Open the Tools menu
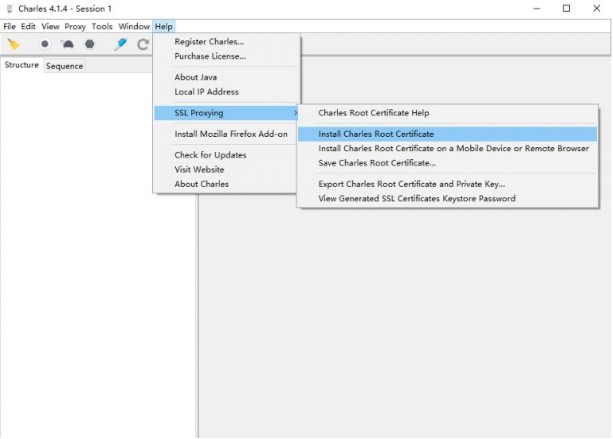Image resolution: width=613 pixels, height=439 pixels. [102, 26]
